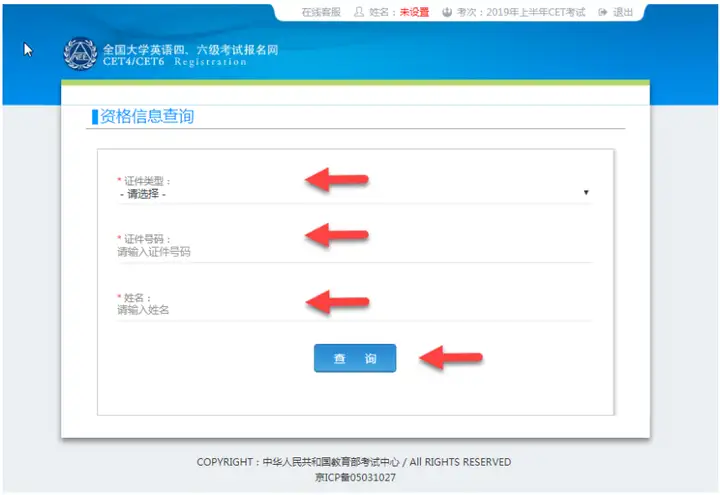
Task: Click the site title 全国大学英语四、六级考试报名网
Action: (x=190, y=50)
